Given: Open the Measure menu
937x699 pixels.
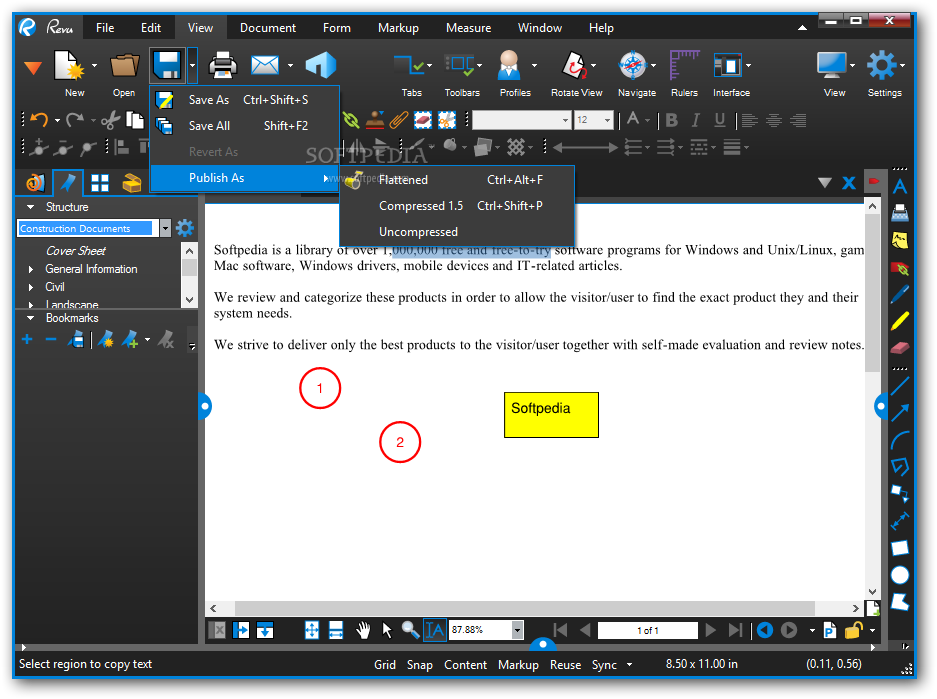Looking at the screenshot, I should coord(468,28).
